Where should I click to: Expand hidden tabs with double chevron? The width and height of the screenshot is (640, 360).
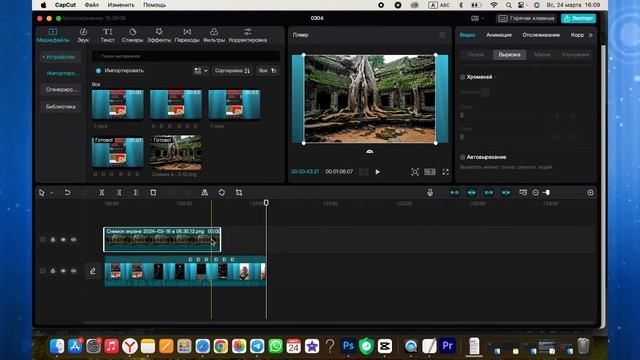click(591, 35)
